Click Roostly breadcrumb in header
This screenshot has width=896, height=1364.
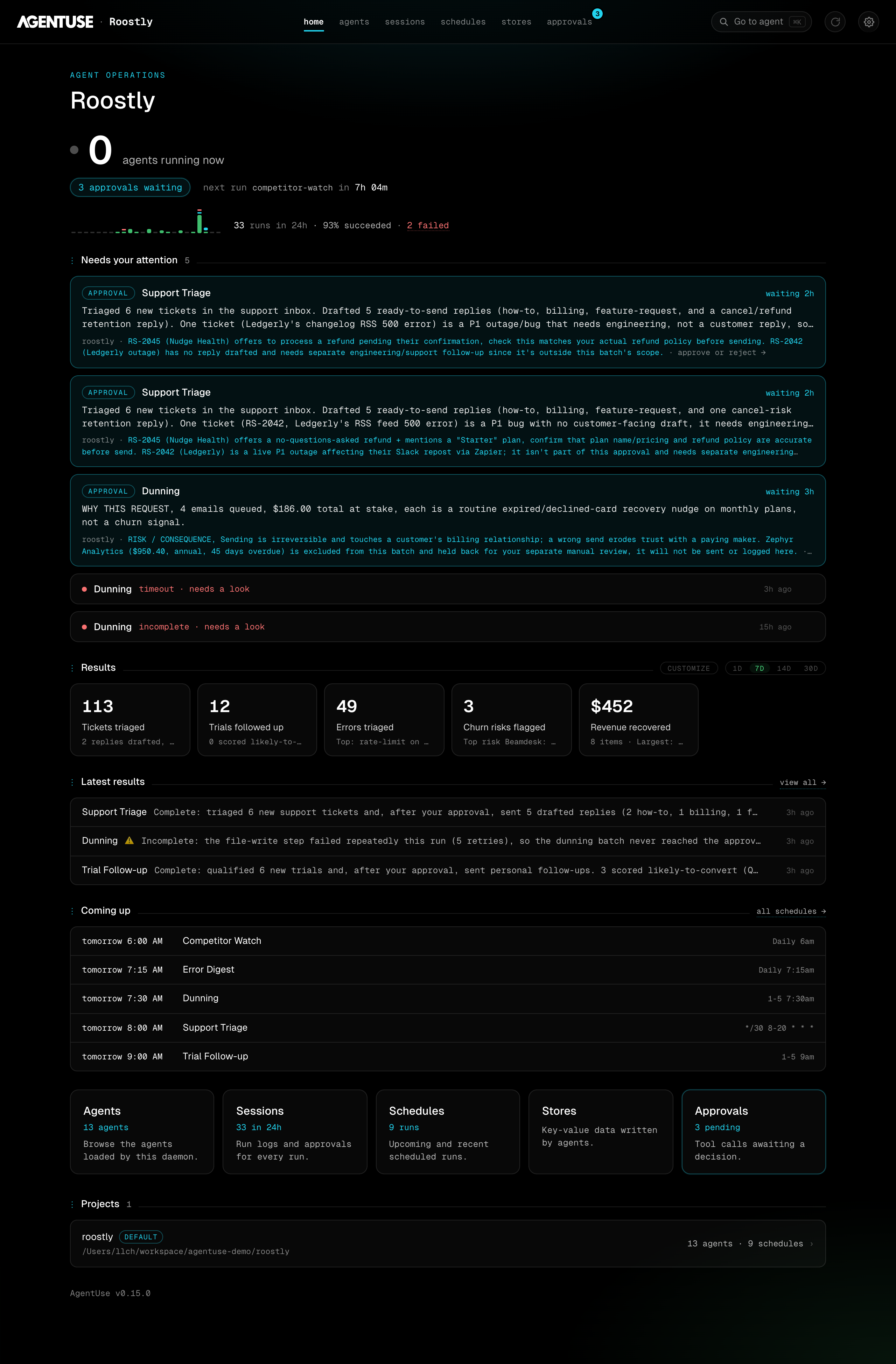coord(131,22)
